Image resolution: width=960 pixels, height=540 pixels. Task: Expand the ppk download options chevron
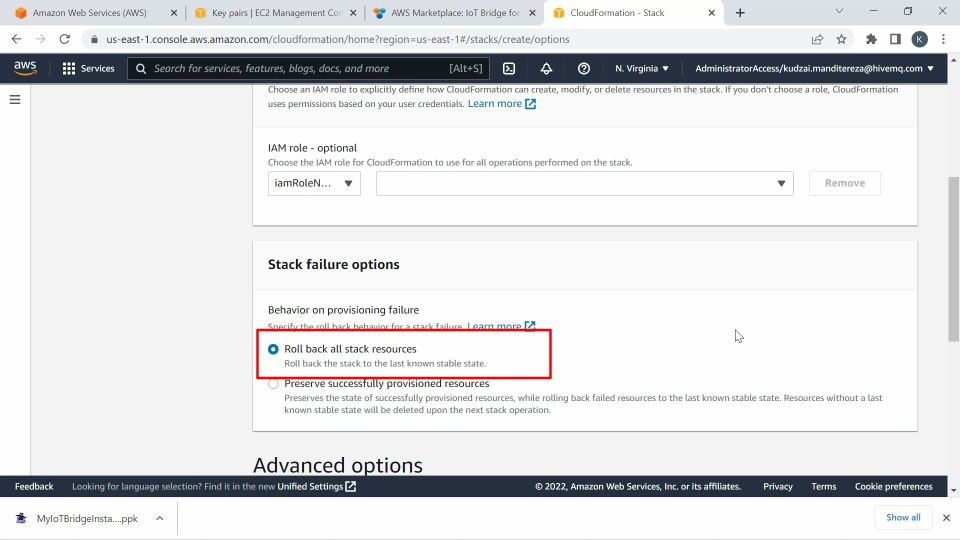[159, 519]
